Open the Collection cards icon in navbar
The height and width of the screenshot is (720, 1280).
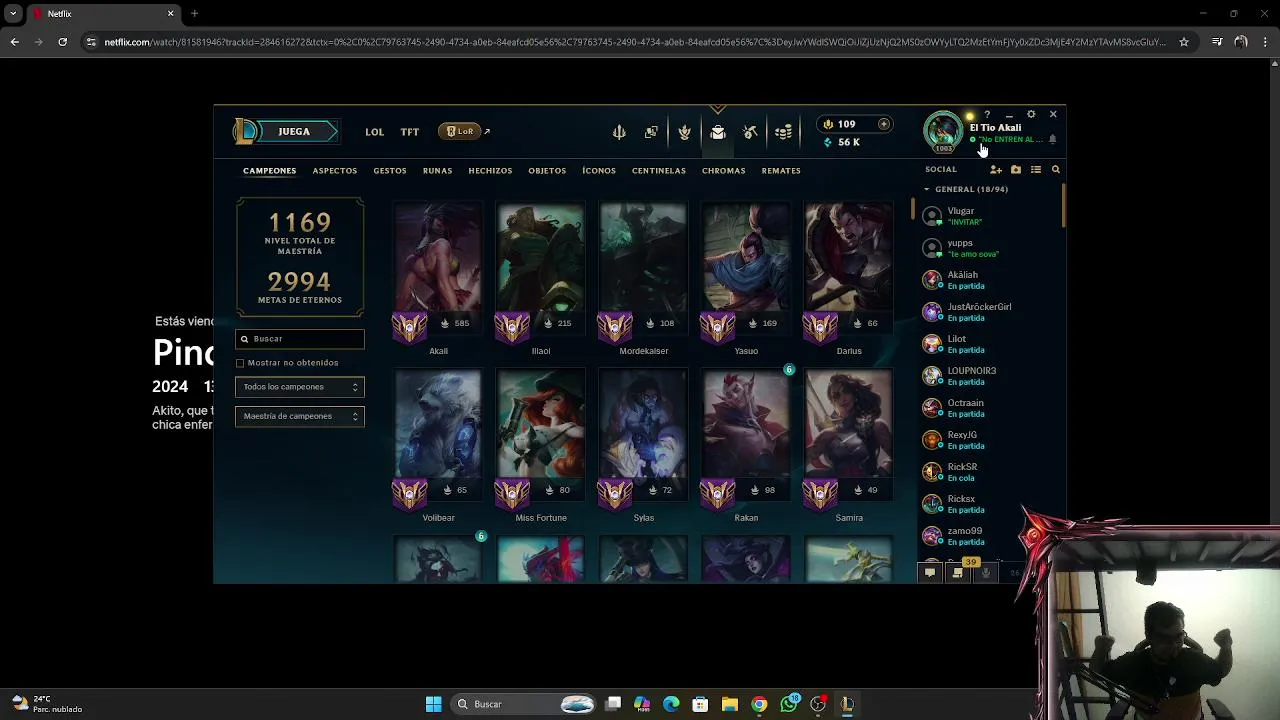[x=651, y=132]
